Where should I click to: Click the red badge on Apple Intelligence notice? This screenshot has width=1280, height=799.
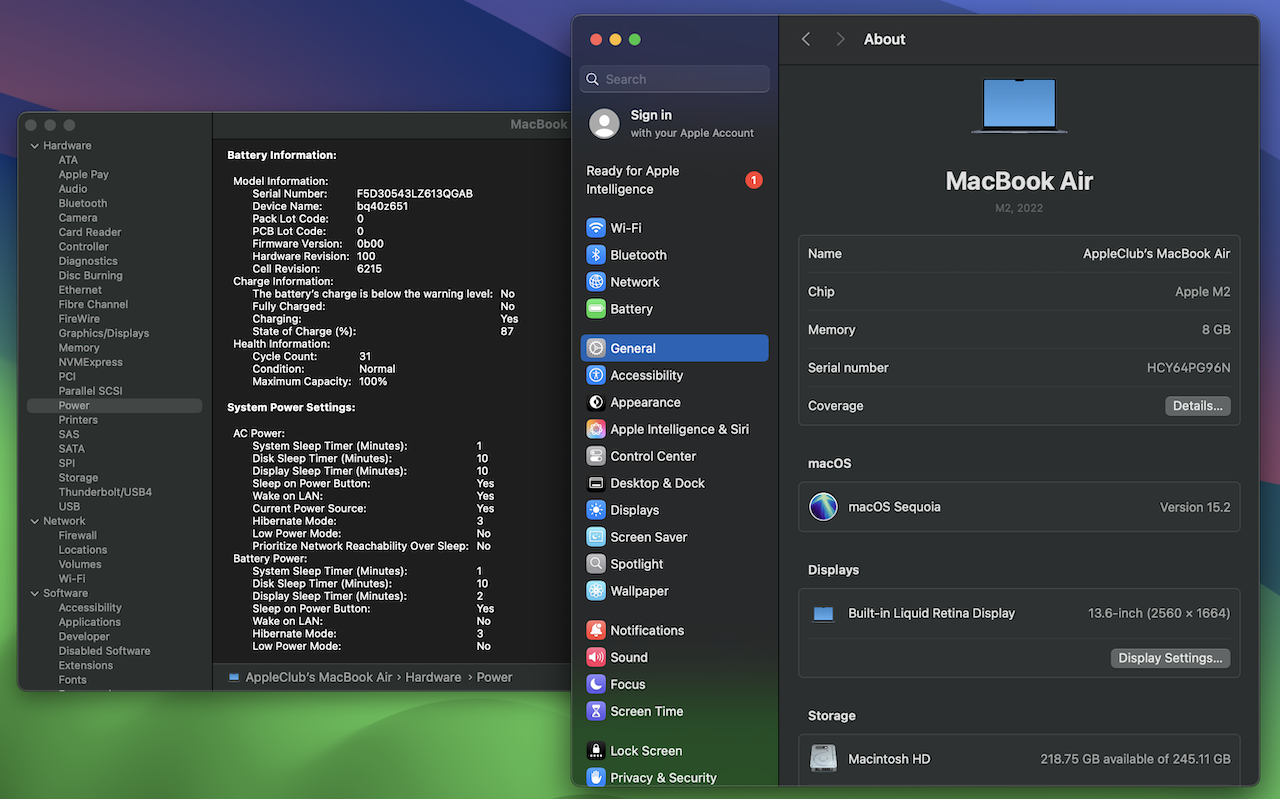coord(754,180)
